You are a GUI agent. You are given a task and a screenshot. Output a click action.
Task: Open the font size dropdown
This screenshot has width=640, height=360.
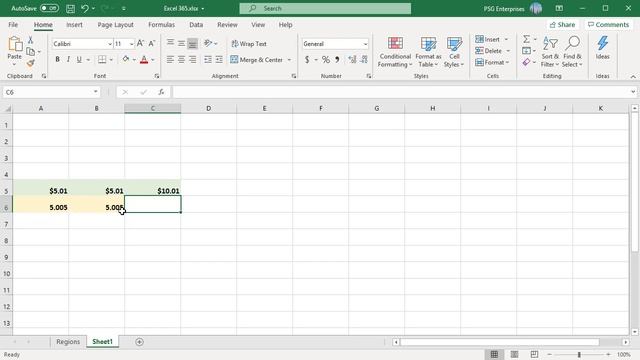(131, 44)
